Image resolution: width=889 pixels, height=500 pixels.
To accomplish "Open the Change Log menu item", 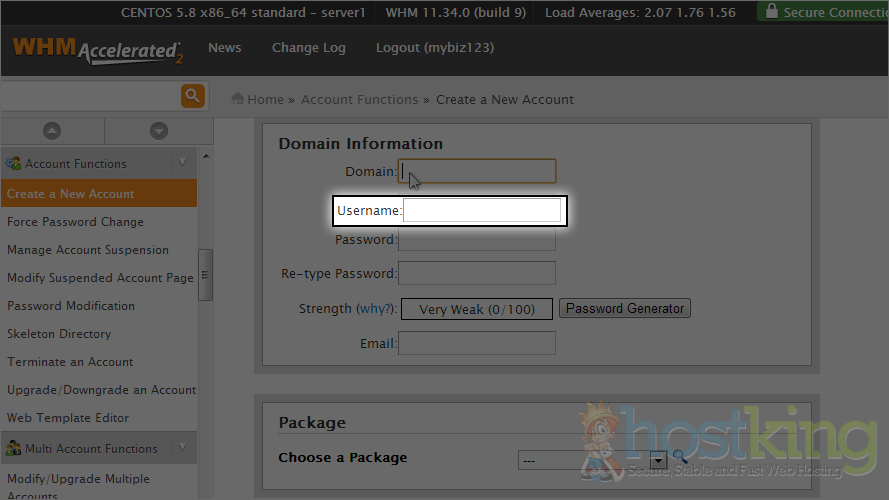I will click(x=308, y=48).
